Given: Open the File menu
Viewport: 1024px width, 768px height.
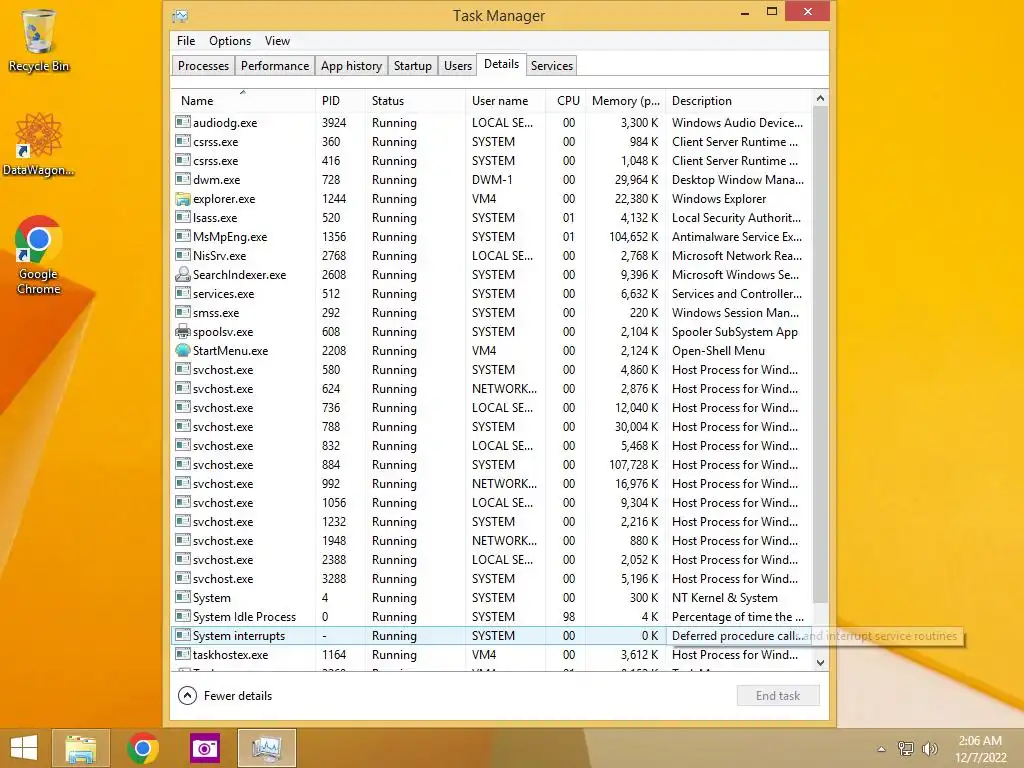Looking at the screenshot, I should point(186,40).
